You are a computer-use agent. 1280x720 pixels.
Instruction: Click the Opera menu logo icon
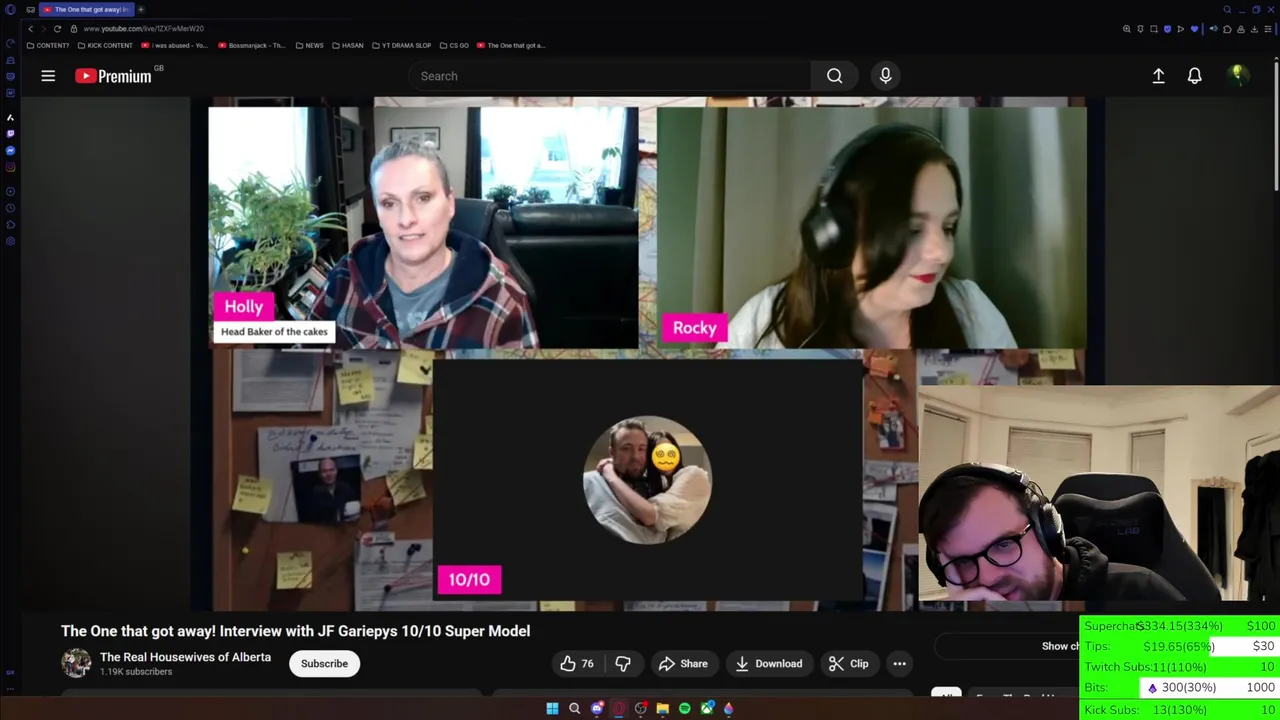click(x=10, y=9)
